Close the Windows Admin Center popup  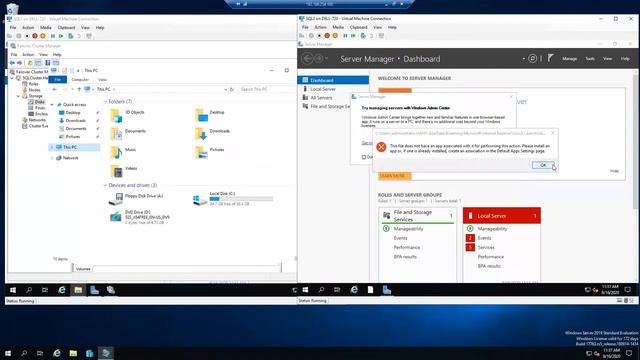pyautogui.click(x=511, y=97)
